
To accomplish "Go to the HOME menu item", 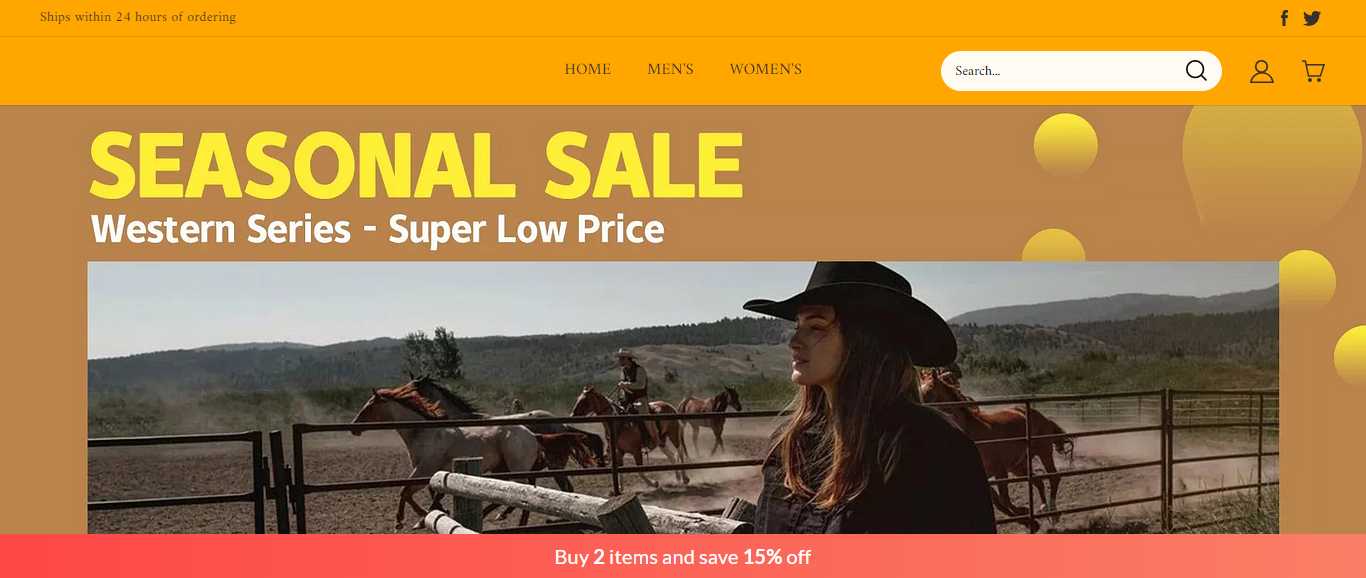I will pyautogui.click(x=588, y=69).
